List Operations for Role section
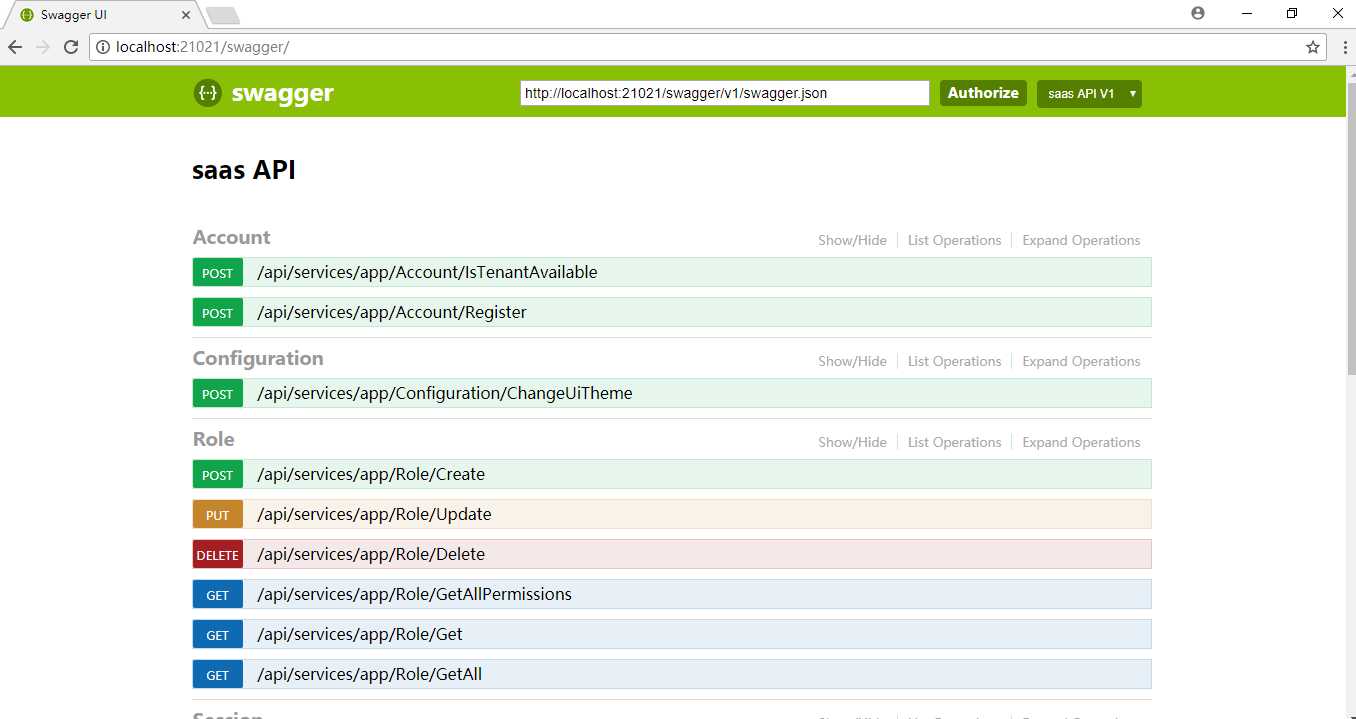 click(x=954, y=442)
